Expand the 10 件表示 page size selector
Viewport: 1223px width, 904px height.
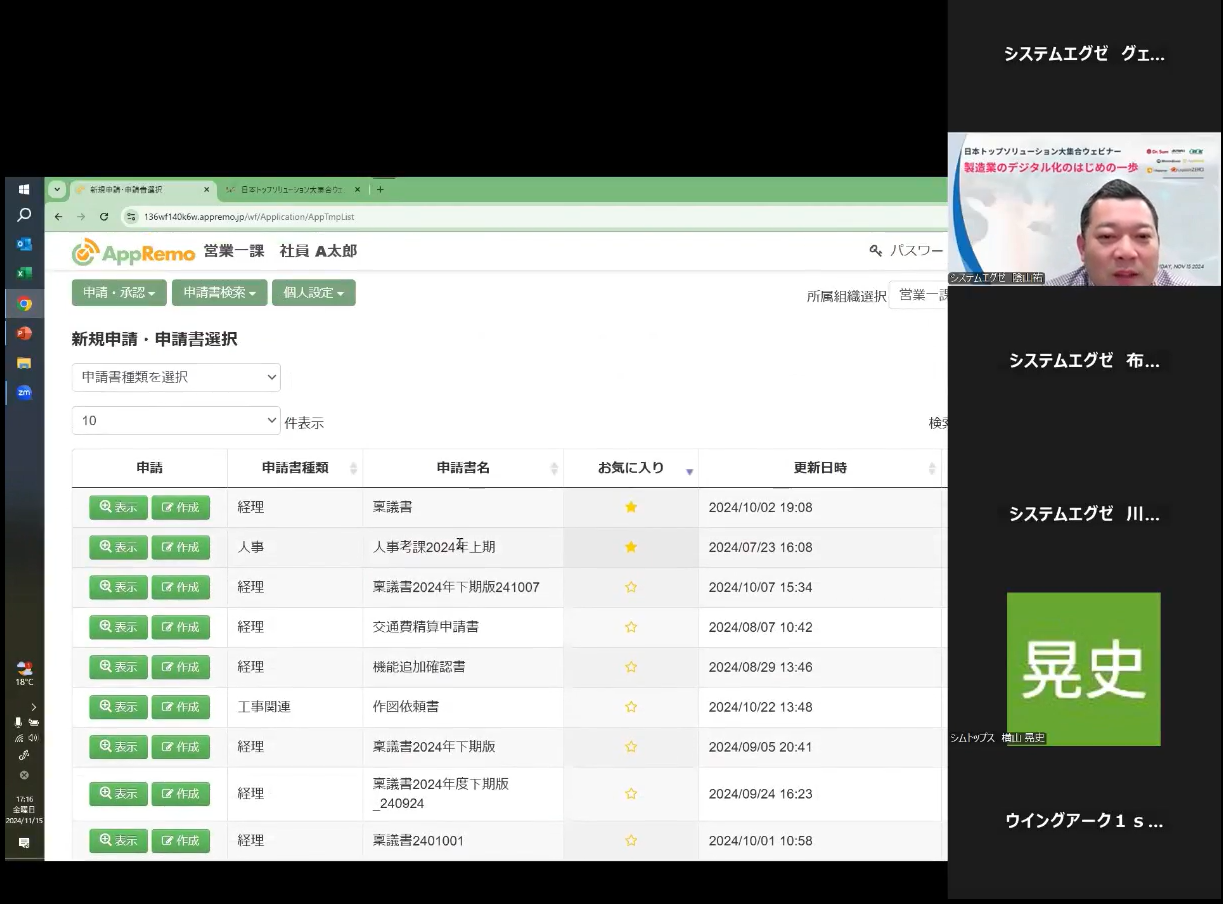pos(176,421)
